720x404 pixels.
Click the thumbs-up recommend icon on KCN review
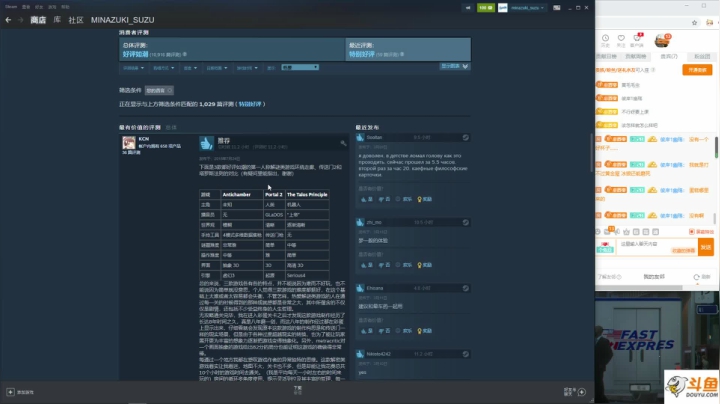(x=206, y=143)
